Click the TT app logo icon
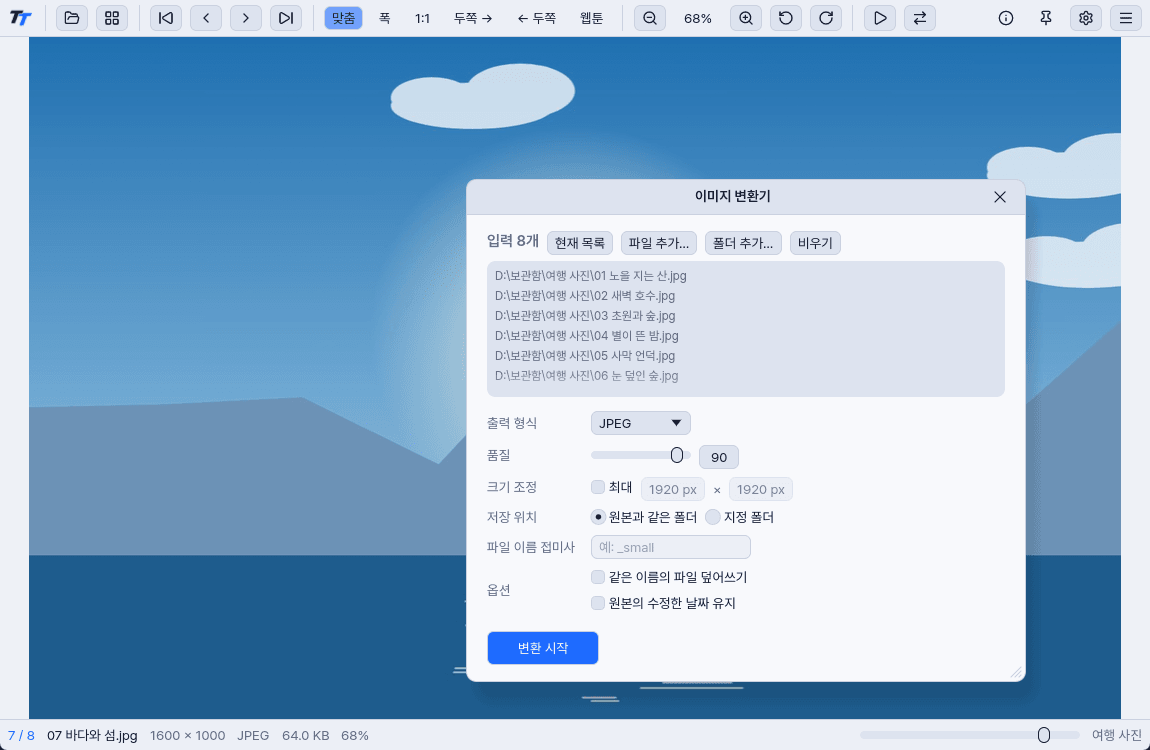This screenshot has height=750, width=1150. click(x=21, y=18)
